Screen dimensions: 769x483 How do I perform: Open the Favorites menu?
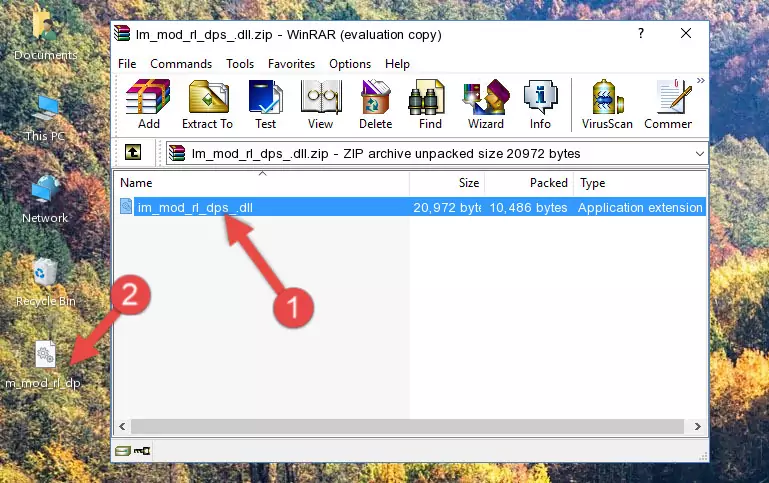point(291,64)
